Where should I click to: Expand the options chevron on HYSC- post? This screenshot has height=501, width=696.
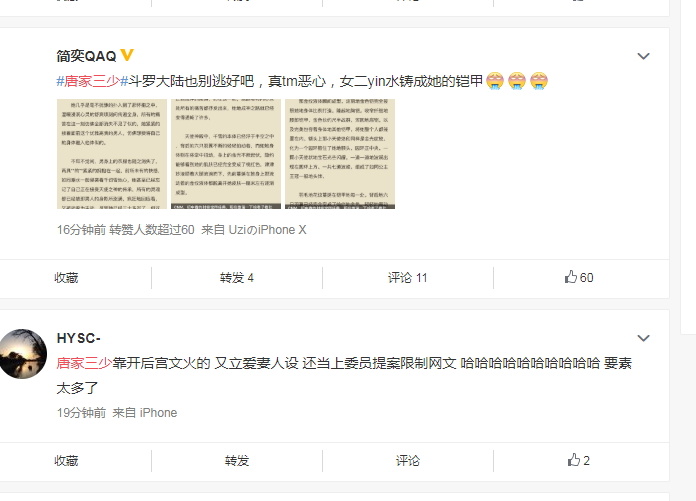pos(643,338)
